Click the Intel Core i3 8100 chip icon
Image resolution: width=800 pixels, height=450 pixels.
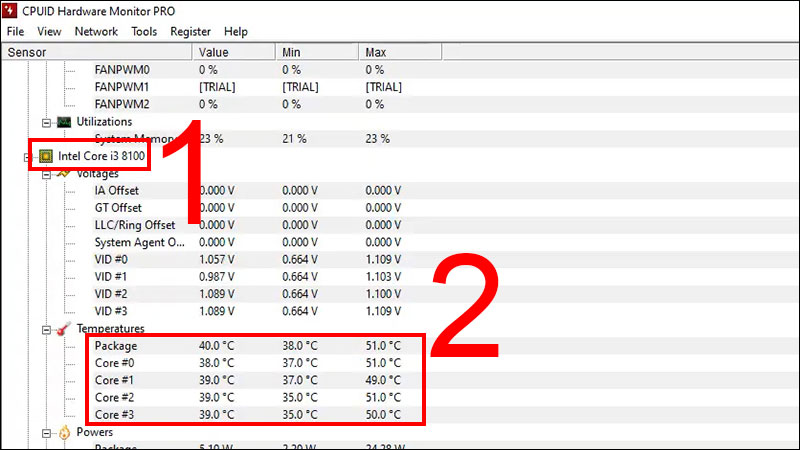pos(46,156)
